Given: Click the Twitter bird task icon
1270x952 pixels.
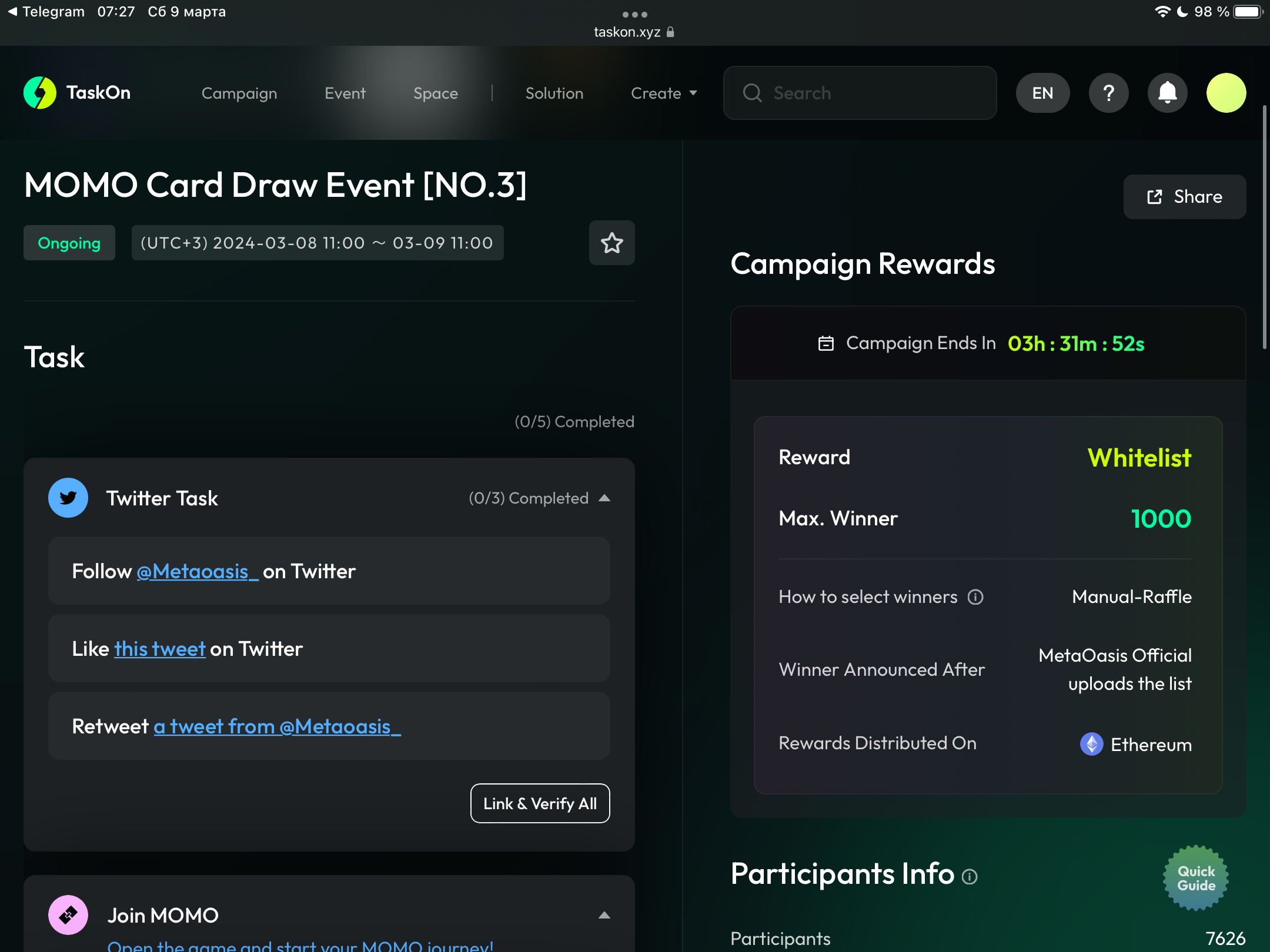Looking at the screenshot, I should pyautogui.click(x=68, y=498).
